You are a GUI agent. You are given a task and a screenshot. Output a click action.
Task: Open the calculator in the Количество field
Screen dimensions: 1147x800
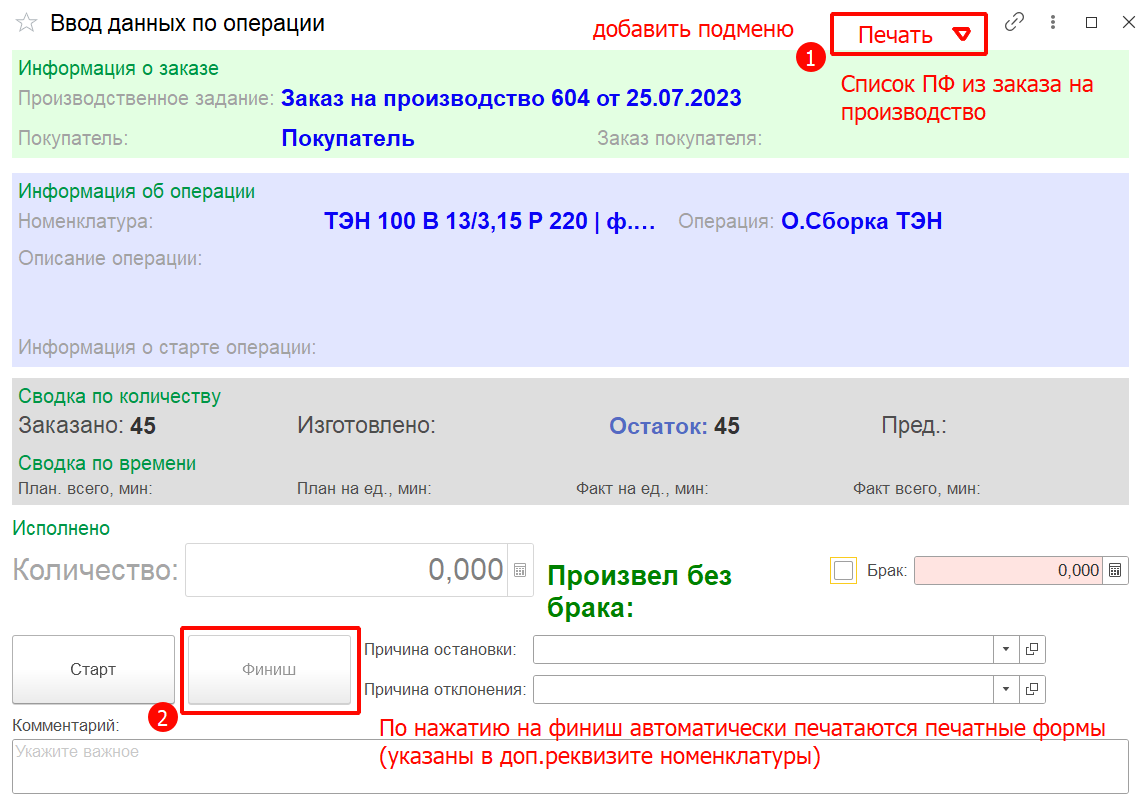pyautogui.click(x=520, y=570)
